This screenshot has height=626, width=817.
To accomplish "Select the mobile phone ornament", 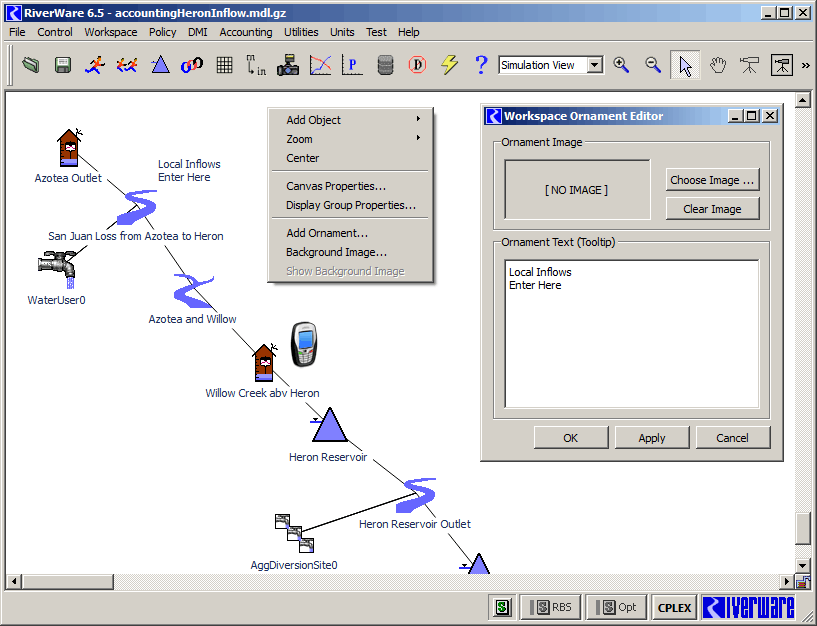I will click(304, 344).
